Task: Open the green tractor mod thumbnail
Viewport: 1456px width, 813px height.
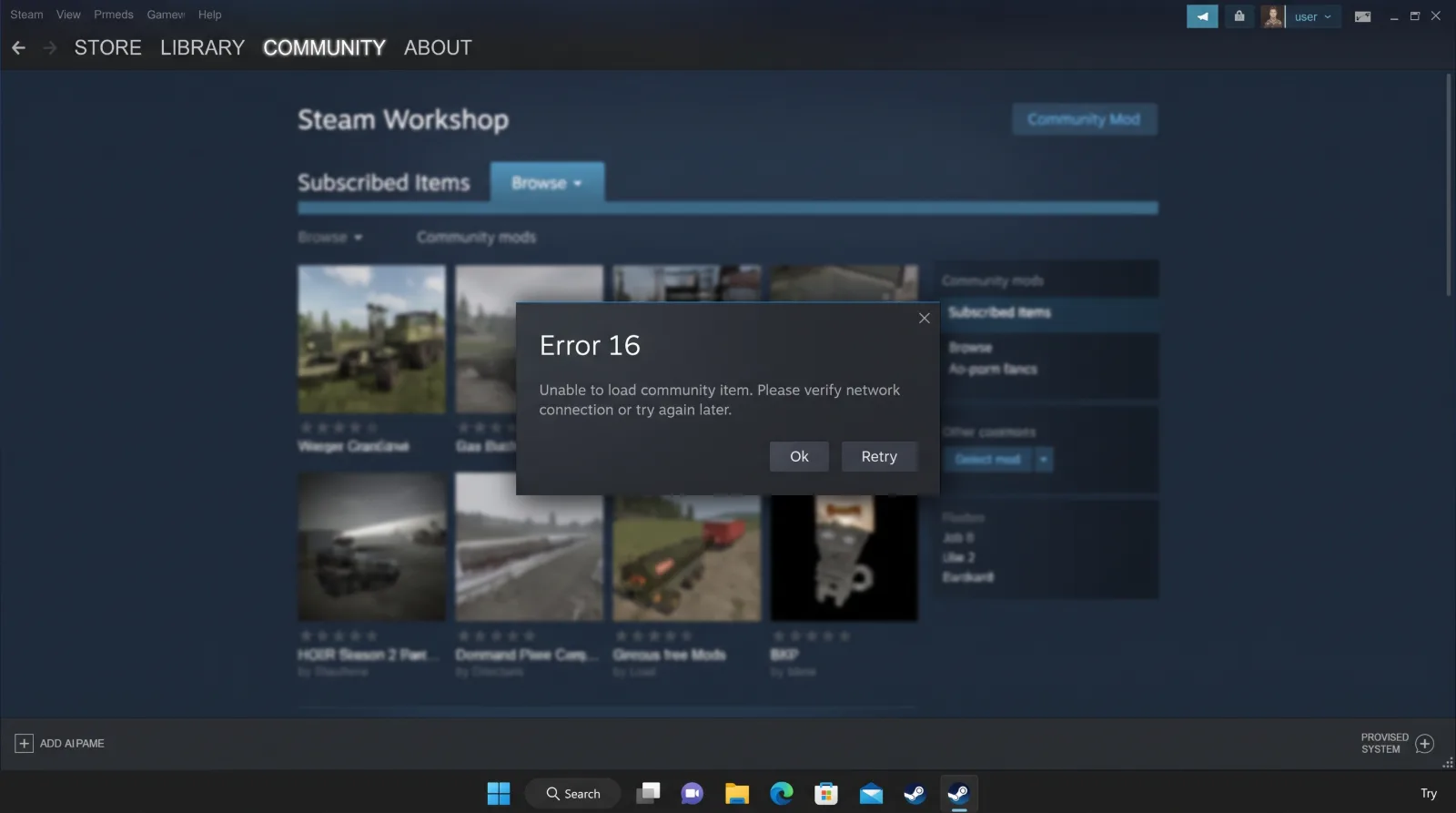Action: click(371, 339)
